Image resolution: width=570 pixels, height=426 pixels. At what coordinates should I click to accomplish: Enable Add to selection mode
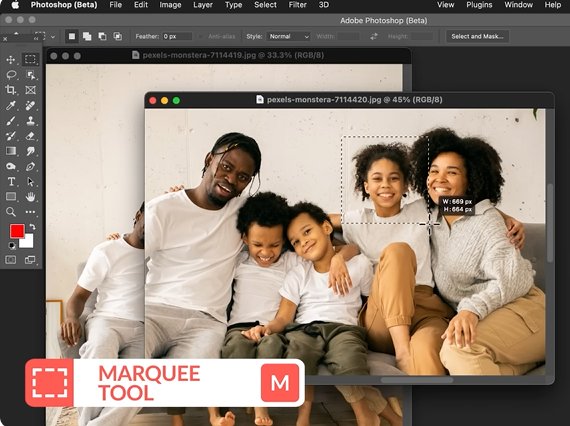(x=87, y=36)
